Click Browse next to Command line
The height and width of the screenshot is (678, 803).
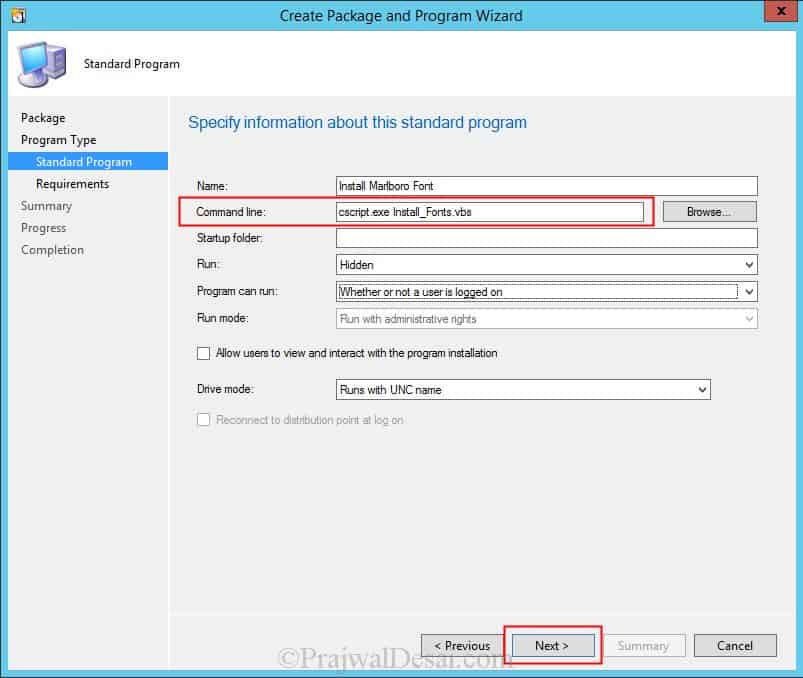click(709, 211)
